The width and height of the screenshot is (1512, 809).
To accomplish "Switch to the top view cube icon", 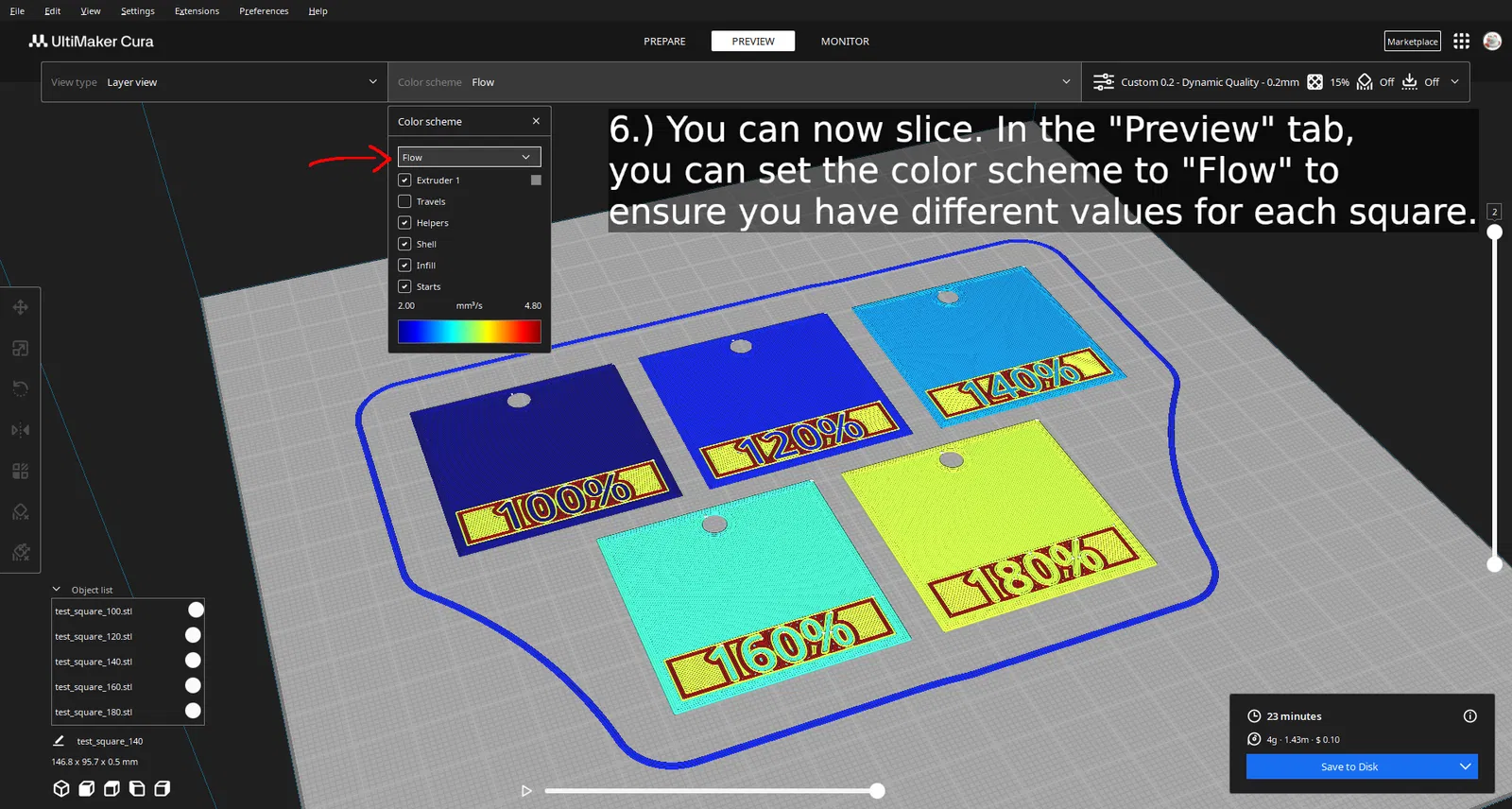I will [112, 788].
